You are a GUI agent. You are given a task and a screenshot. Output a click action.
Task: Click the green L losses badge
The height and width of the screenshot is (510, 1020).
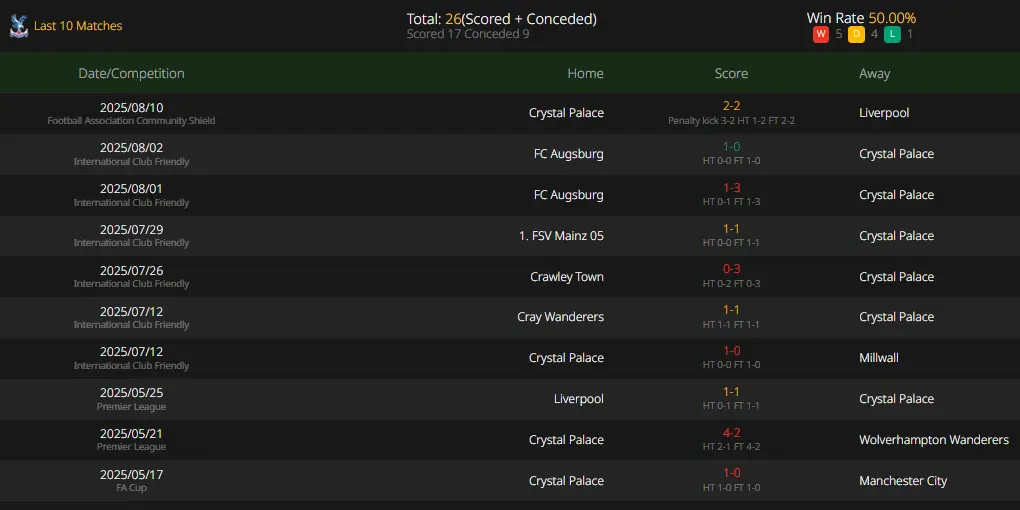click(x=892, y=34)
